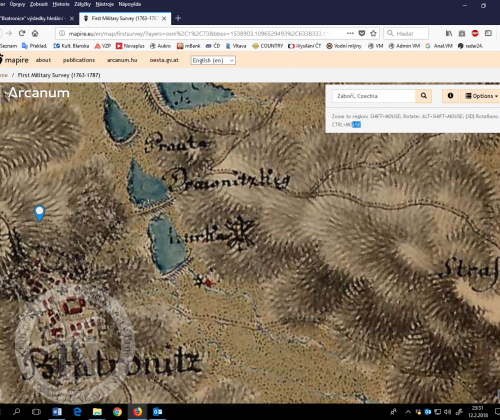Image resolution: width=500 pixels, height=420 pixels.
Task: Open the Historie menu
Action: [61, 4]
